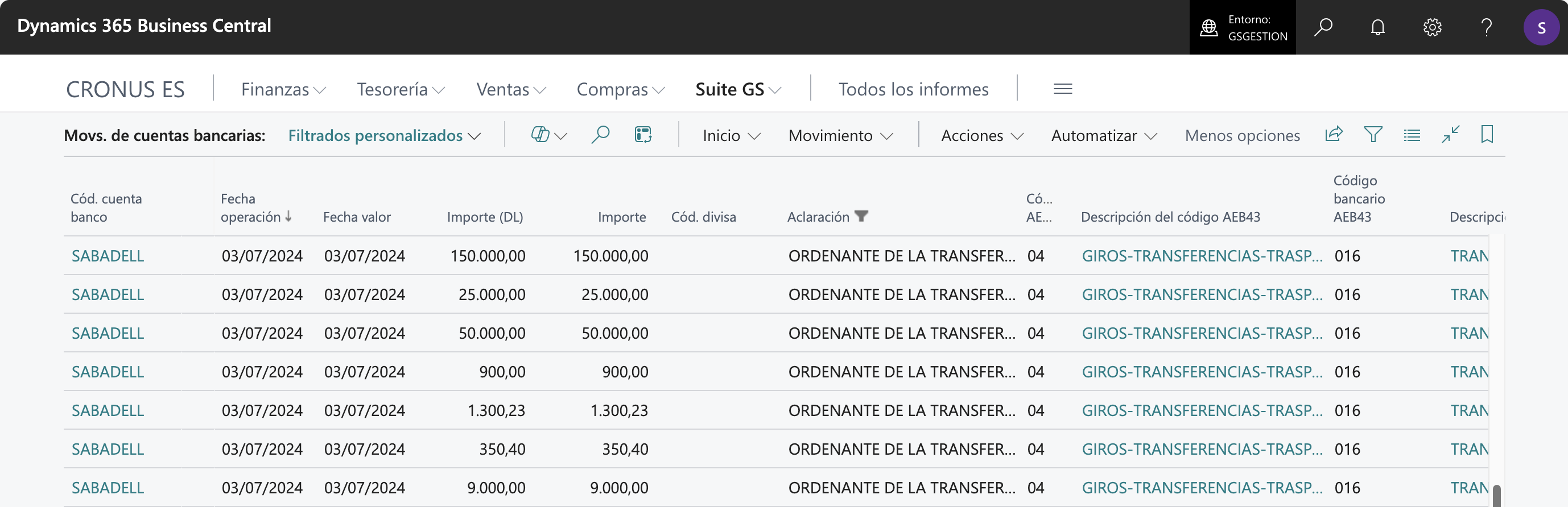Click the CRONUS ES company name
Screen dimensions: 1568x507
point(125,89)
